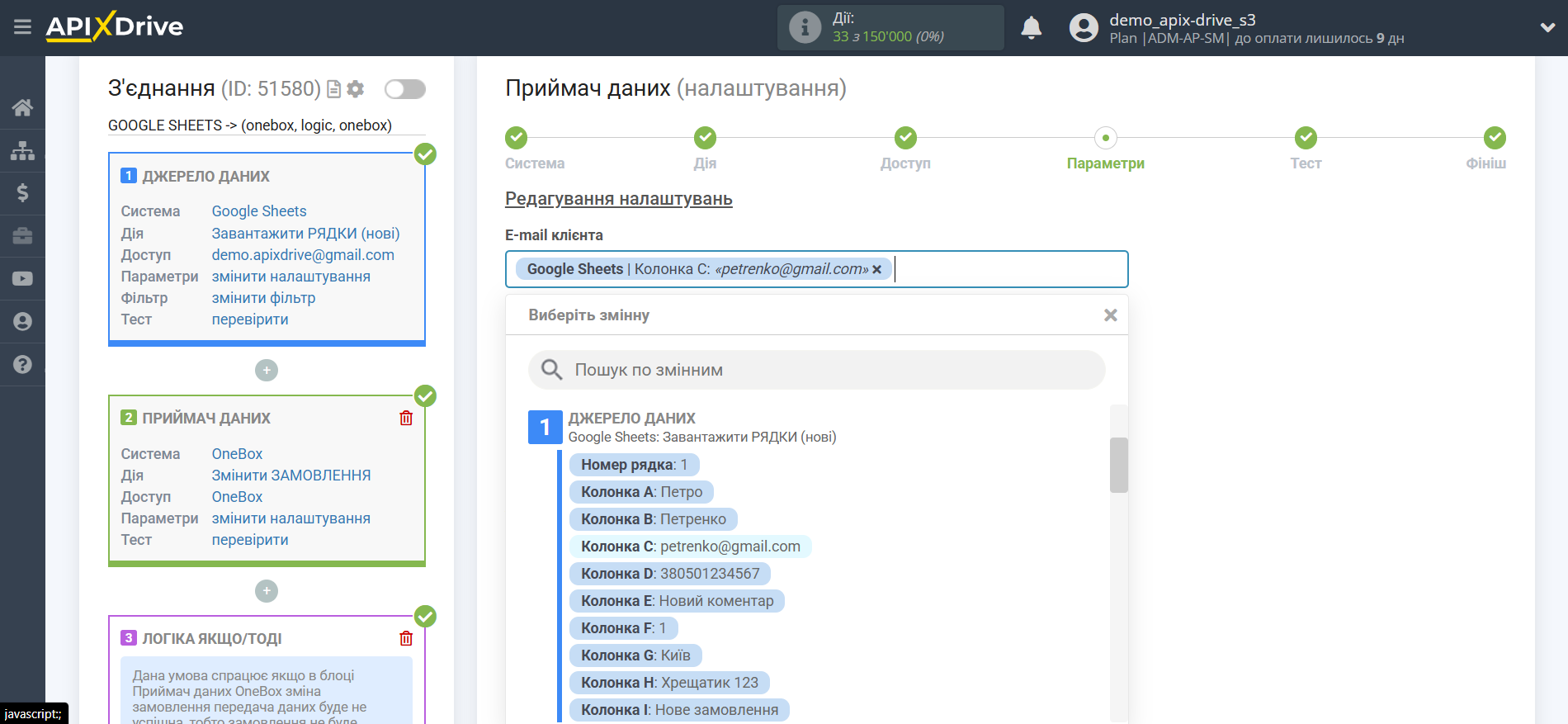The width and height of the screenshot is (1568, 724).
Task: Go to the Фініш step
Action: (1494, 138)
